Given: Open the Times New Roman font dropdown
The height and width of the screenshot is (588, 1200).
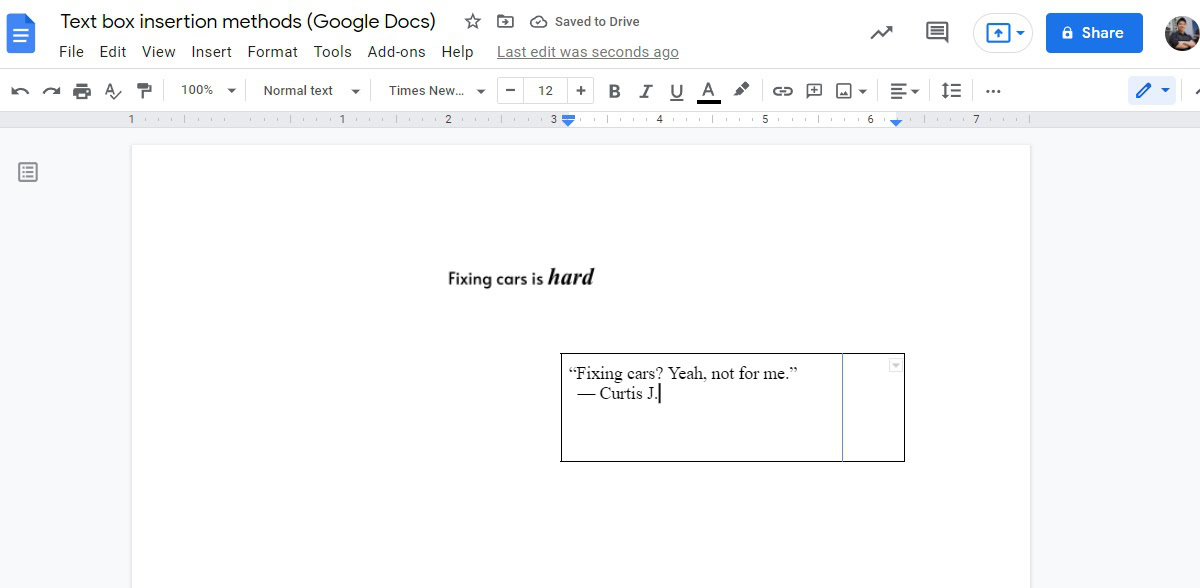Looking at the screenshot, I should pyautogui.click(x=436, y=91).
